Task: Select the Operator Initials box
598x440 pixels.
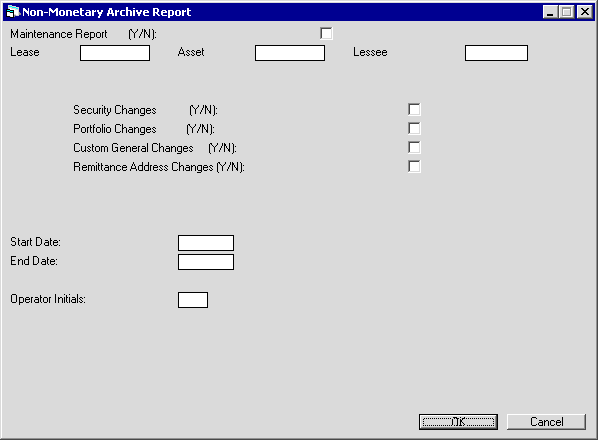Action: (x=193, y=300)
